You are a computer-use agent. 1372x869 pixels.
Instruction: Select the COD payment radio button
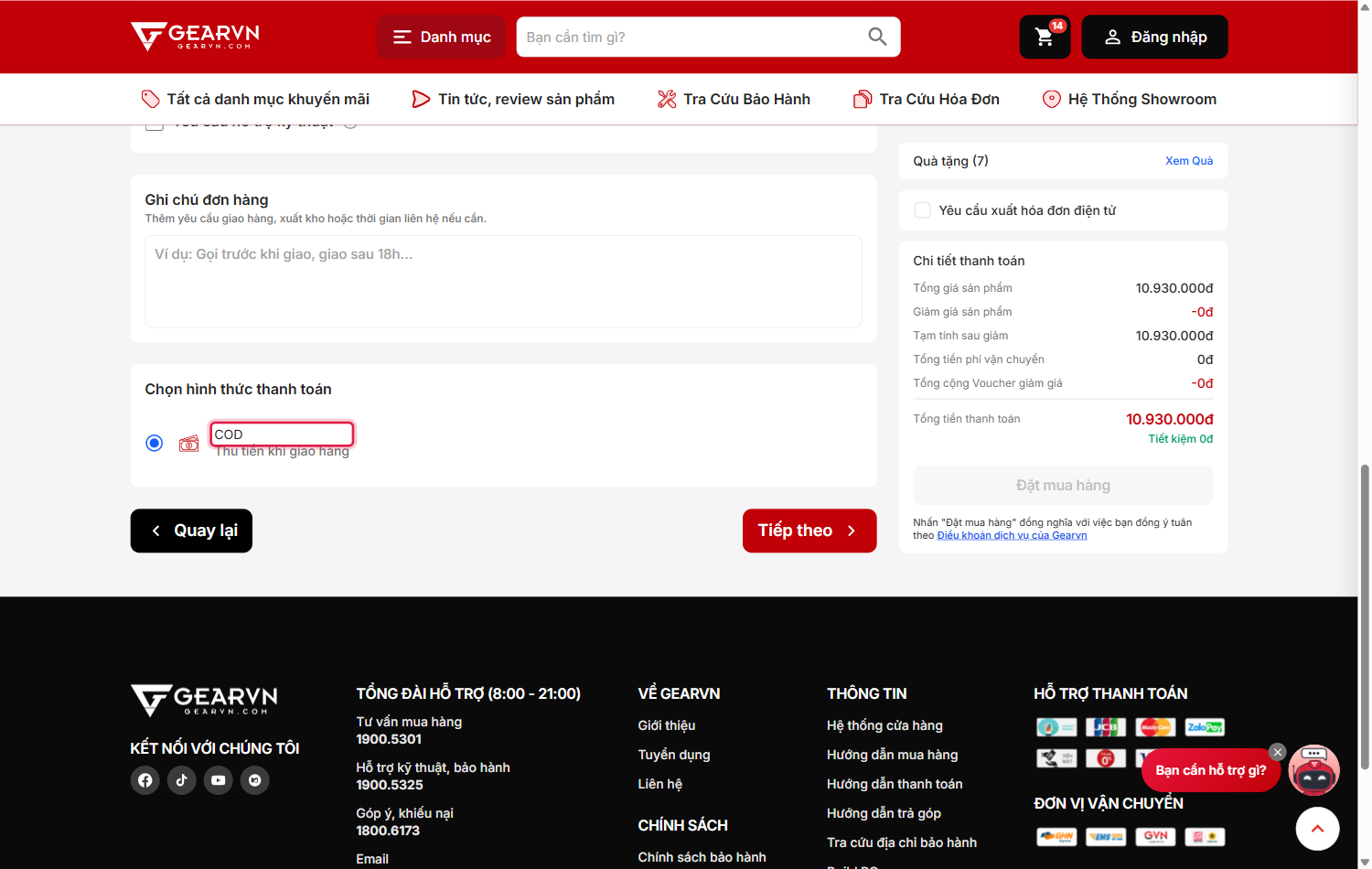pyautogui.click(x=155, y=444)
